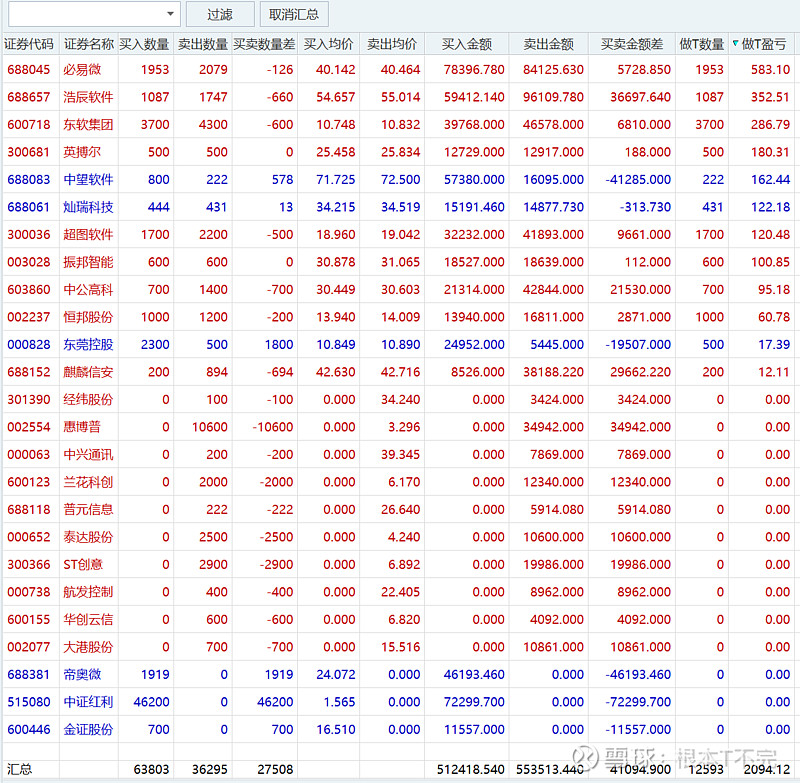
Task: Select the 金证股份 600446 row
Action: tap(398, 729)
